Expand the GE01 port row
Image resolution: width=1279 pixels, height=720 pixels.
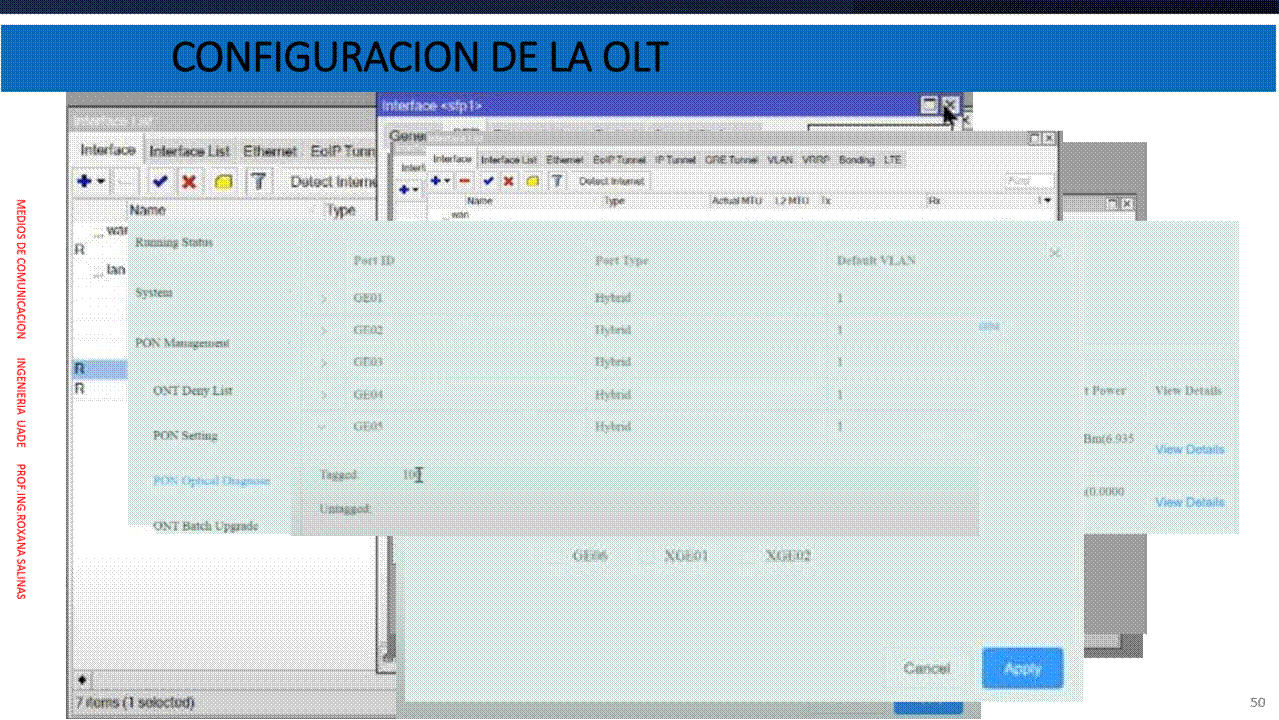coord(323,298)
